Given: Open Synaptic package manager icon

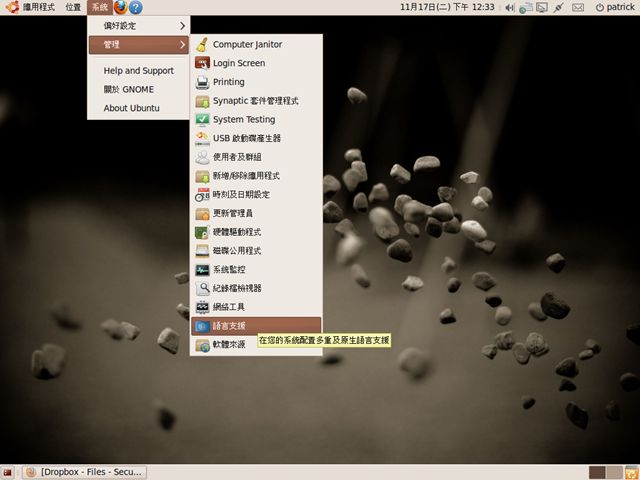Looking at the screenshot, I should 202,101.
